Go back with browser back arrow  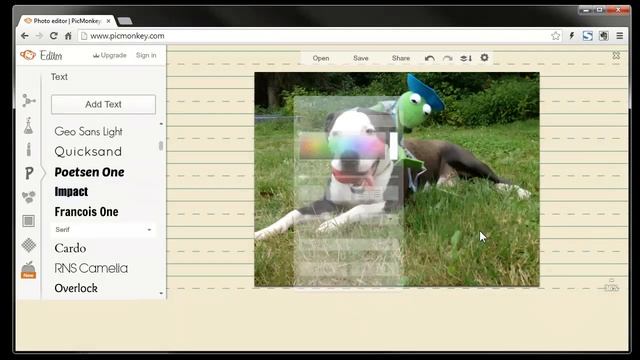click(x=24, y=36)
